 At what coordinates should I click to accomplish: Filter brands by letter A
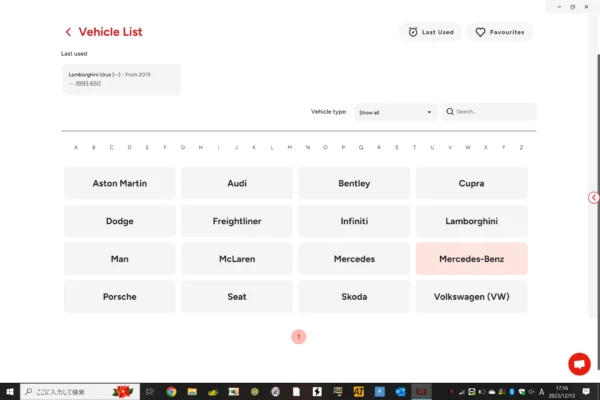pyautogui.click(x=76, y=147)
